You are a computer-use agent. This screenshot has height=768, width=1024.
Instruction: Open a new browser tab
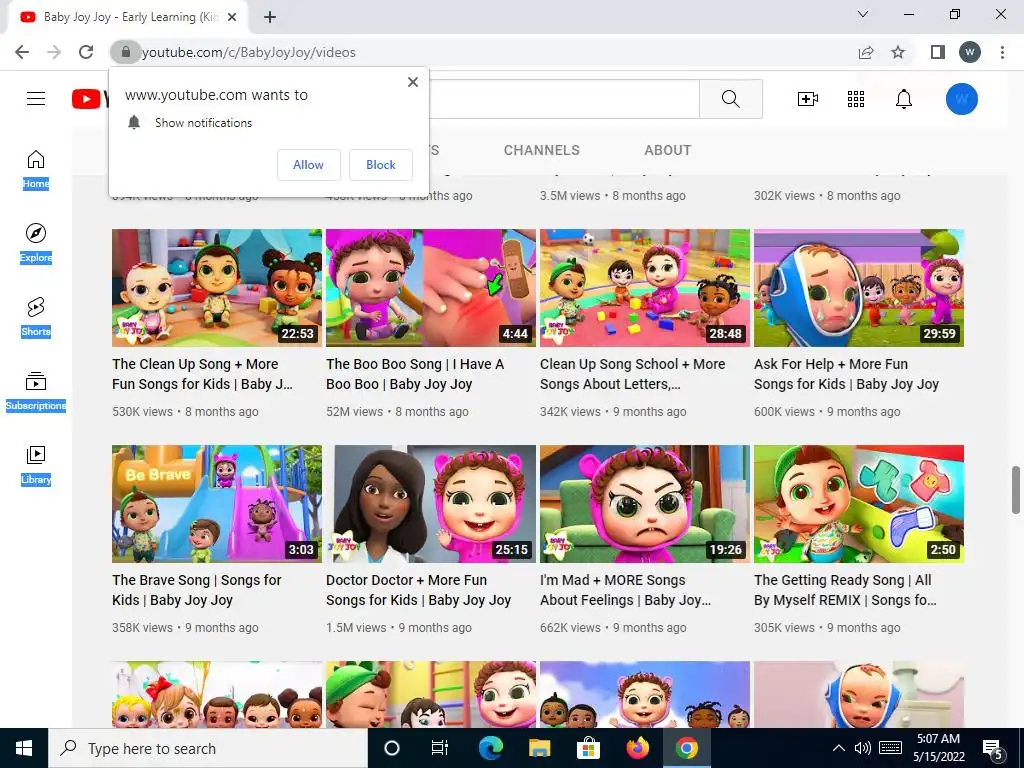270,17
